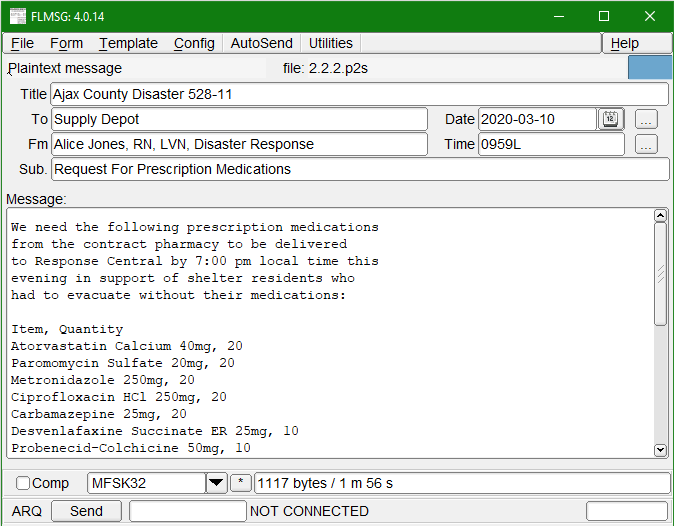This screenshot has width=674, height=526.
Task: Click the ellipsis button beside Time field
Action: point(646,144)
